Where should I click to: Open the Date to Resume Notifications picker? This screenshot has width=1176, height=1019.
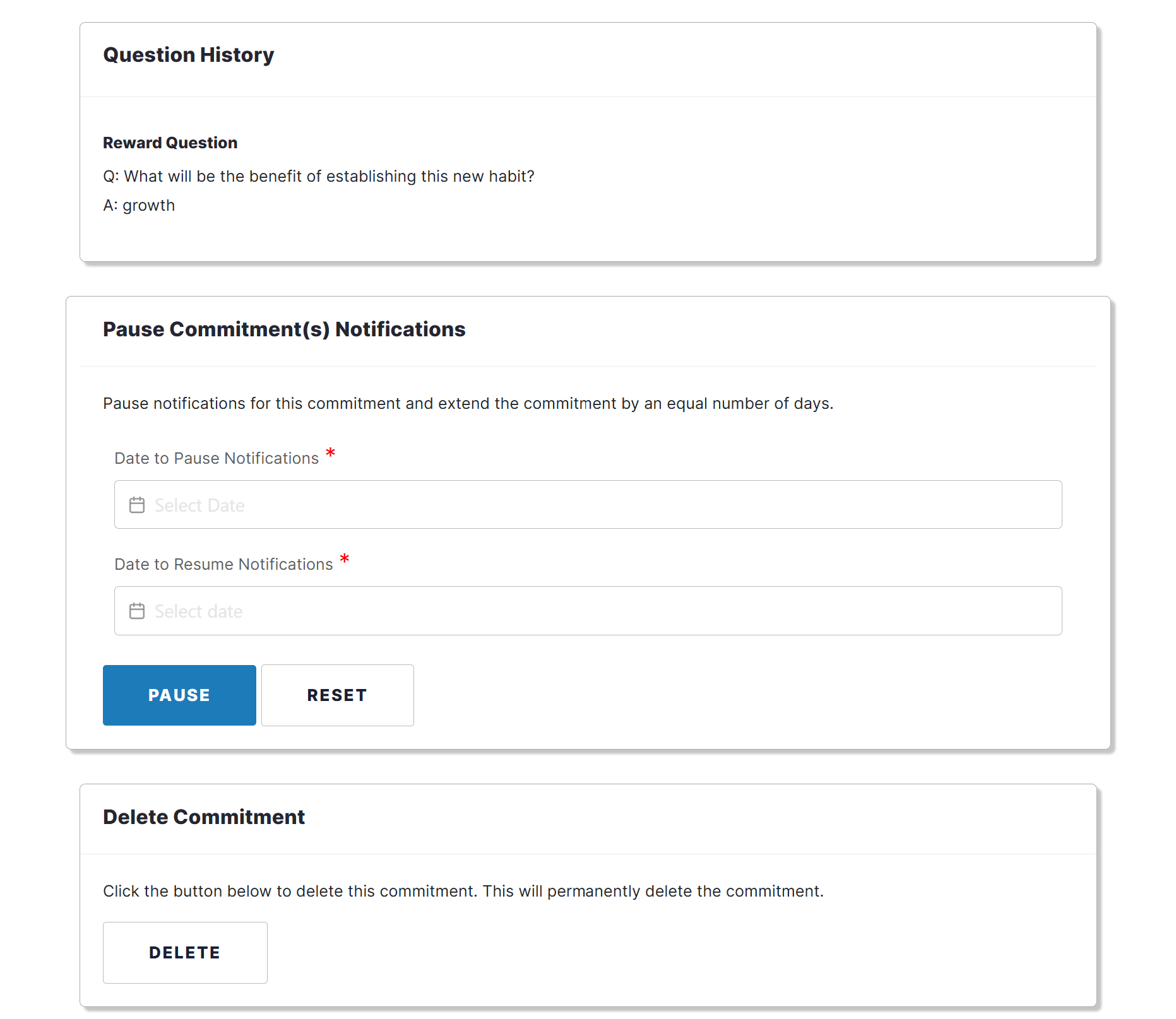588,611
